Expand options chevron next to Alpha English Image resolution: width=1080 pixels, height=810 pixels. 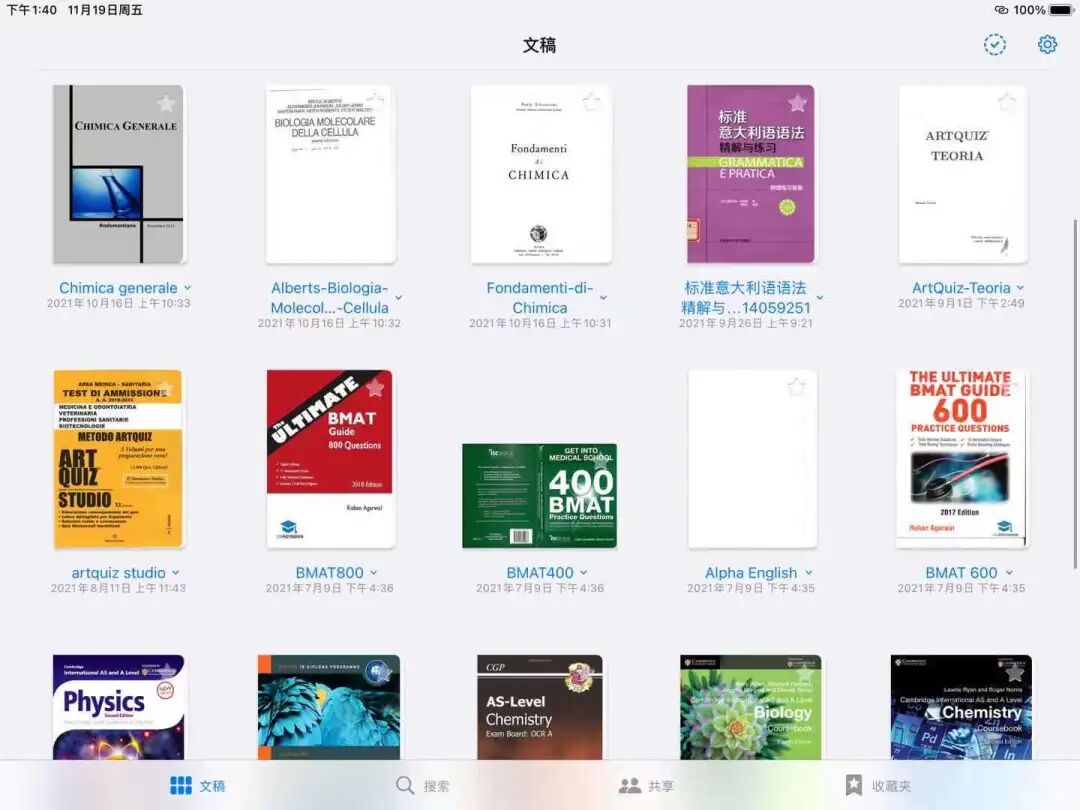click(809, 573)
